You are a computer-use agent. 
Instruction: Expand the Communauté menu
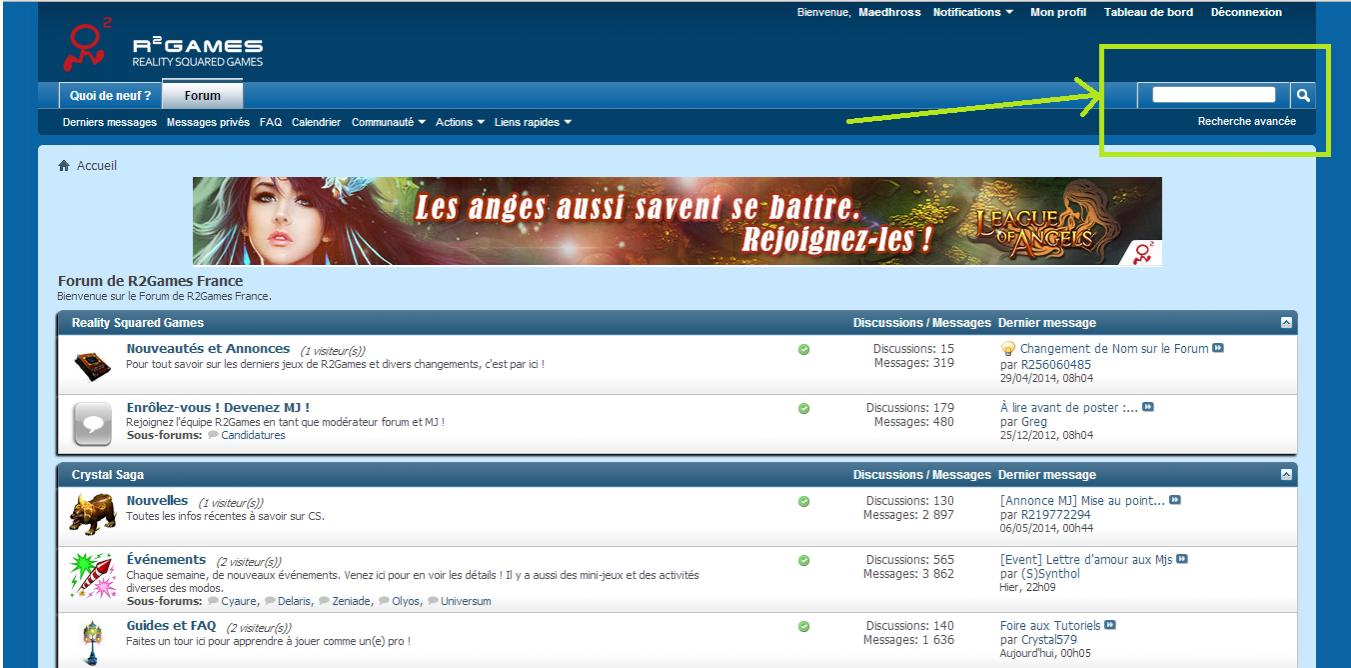click(388, 122)
